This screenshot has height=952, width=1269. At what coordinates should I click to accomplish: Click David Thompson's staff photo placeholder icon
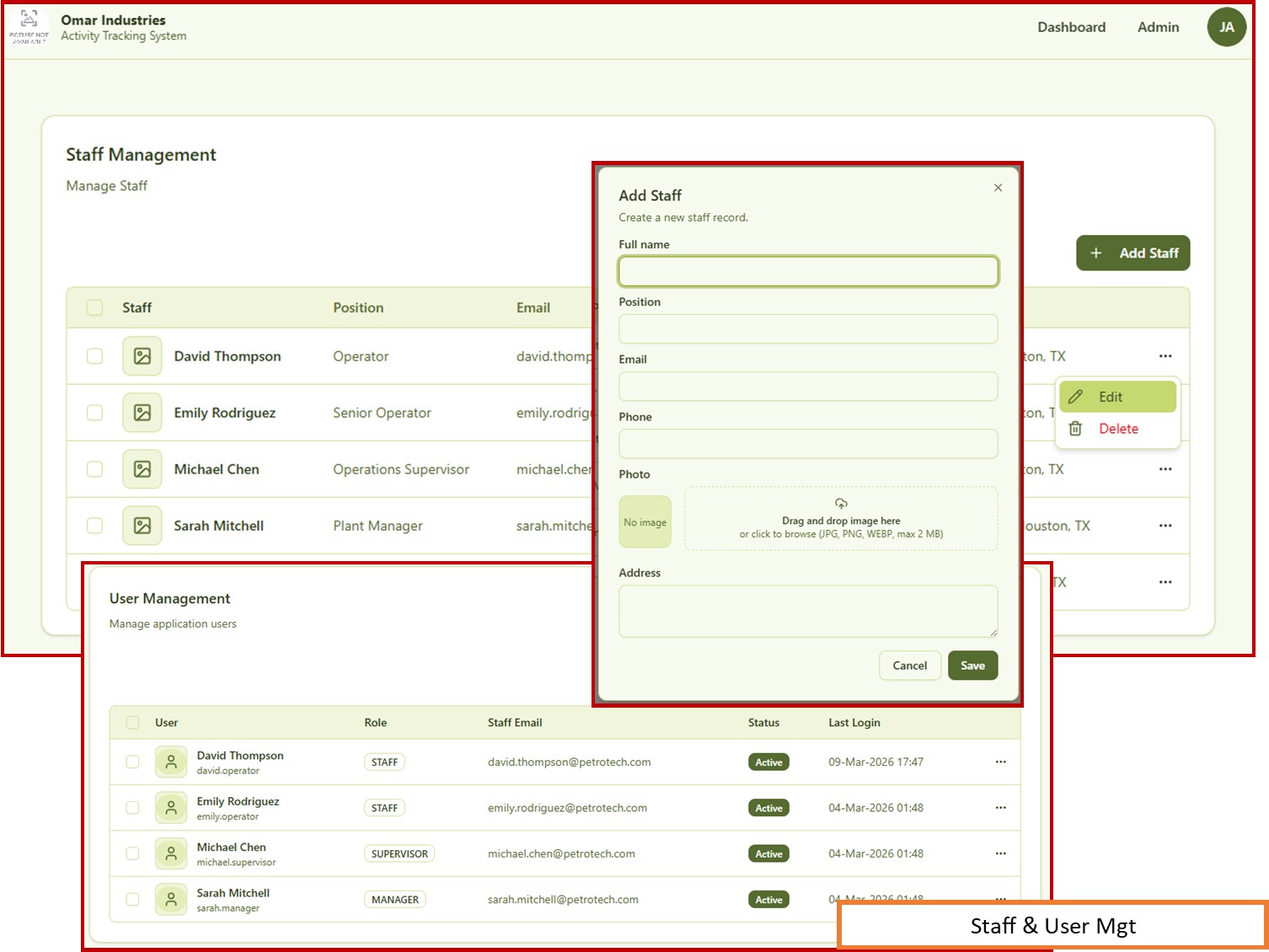tap(142, 356)
